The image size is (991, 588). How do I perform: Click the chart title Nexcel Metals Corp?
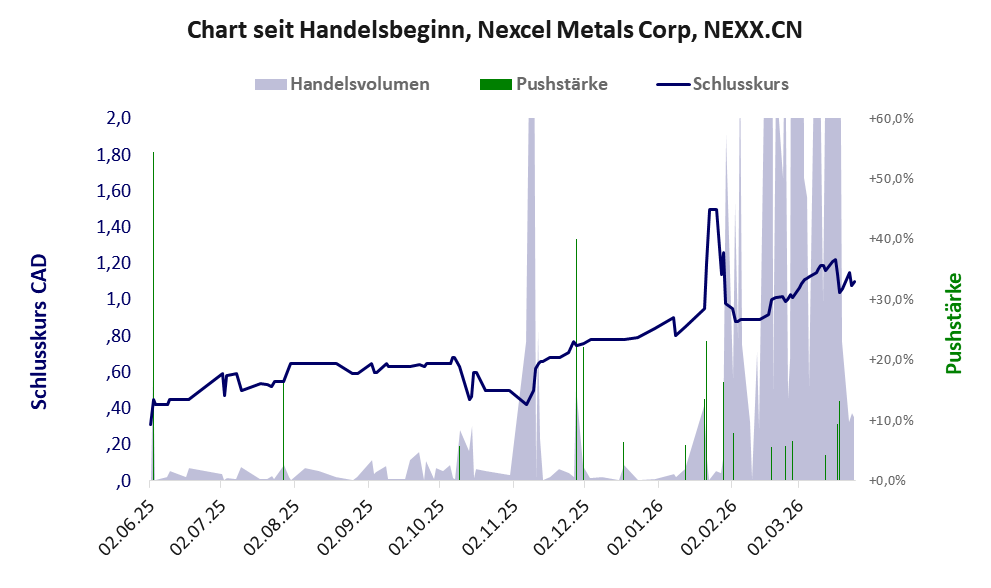pos(495,31)
